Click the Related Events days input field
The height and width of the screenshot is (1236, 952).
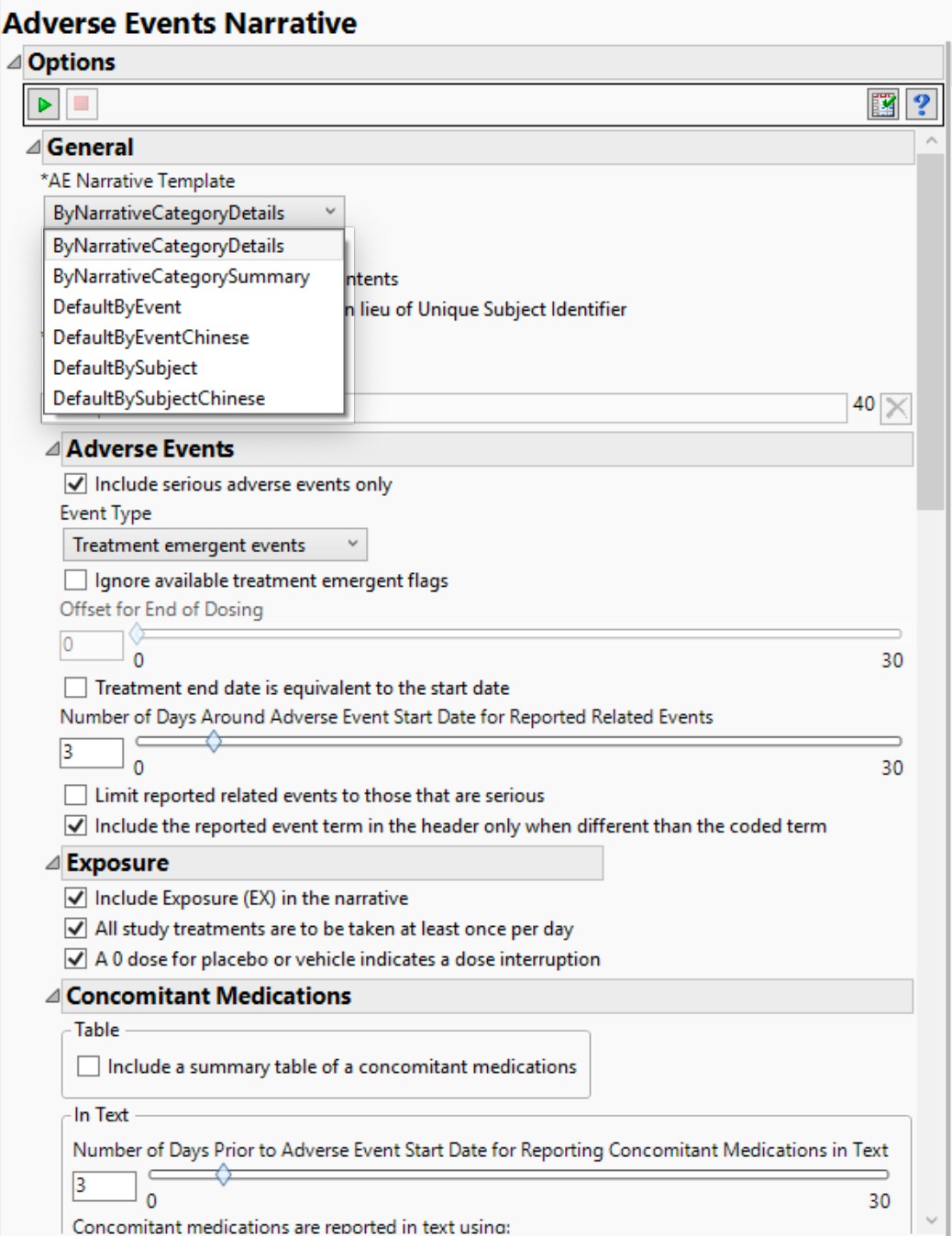point(91,753)
